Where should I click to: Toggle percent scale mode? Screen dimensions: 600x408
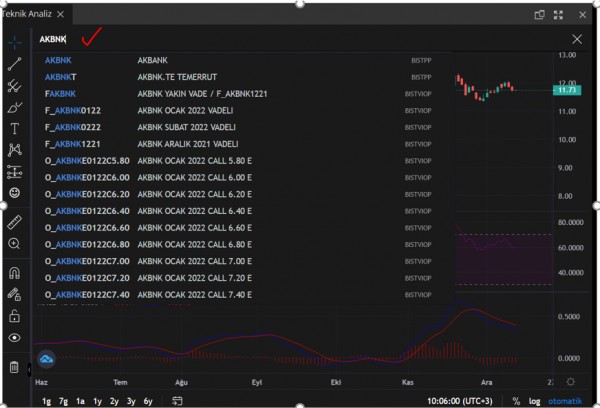pyautogui.click(x=516, y=401)
